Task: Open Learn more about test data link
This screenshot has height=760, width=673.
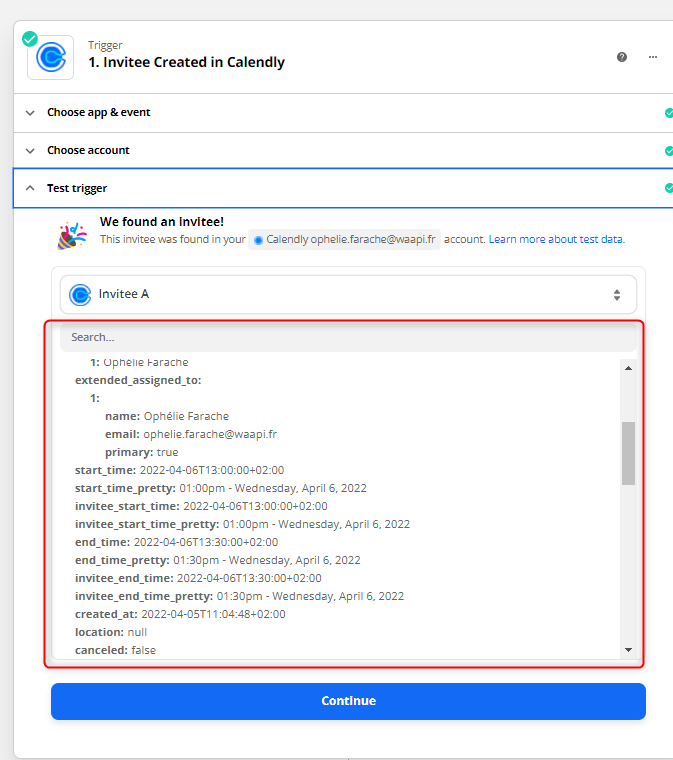Action: point(557,239)
